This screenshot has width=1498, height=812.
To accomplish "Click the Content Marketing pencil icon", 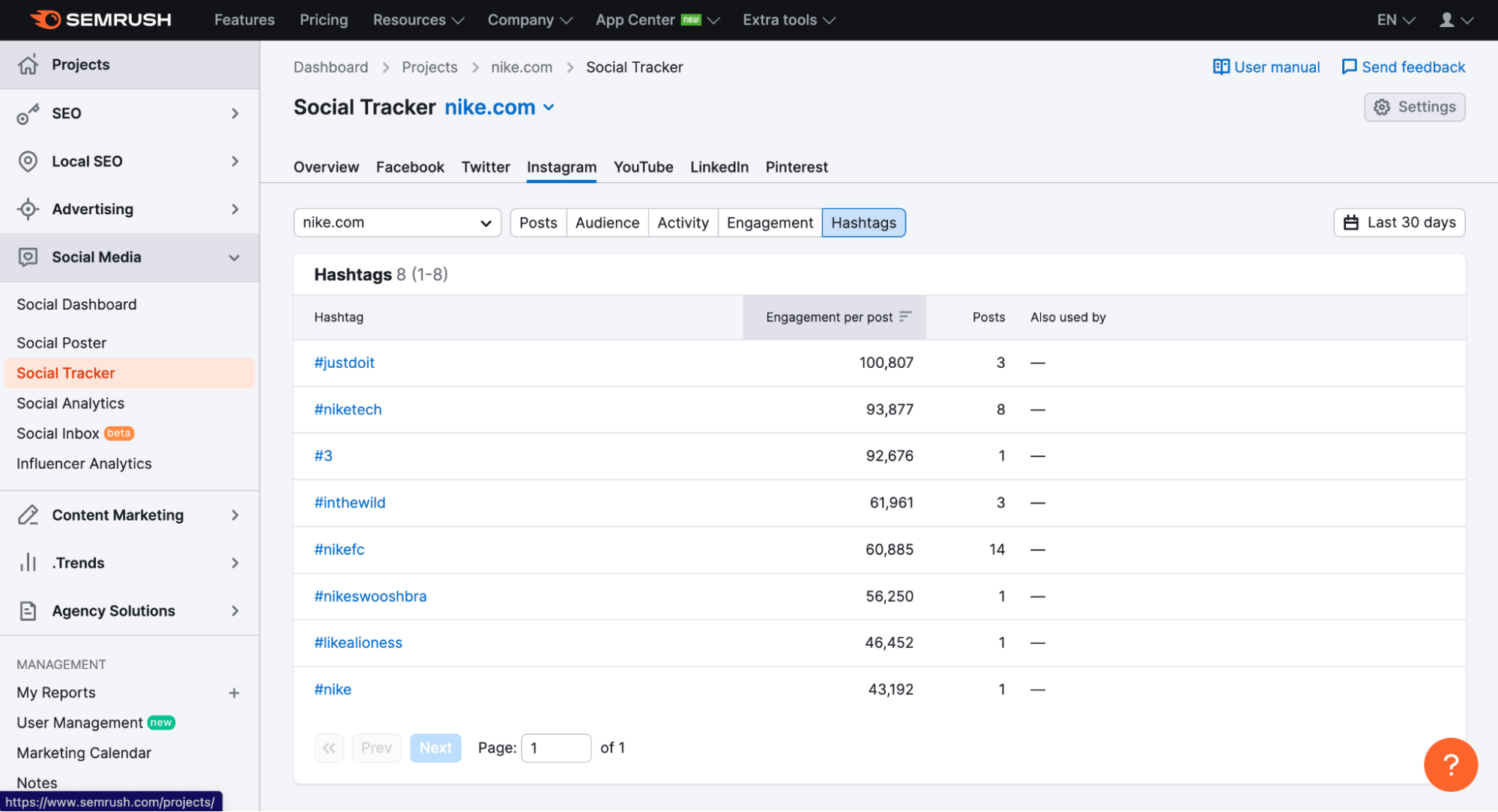I will 28,515.
